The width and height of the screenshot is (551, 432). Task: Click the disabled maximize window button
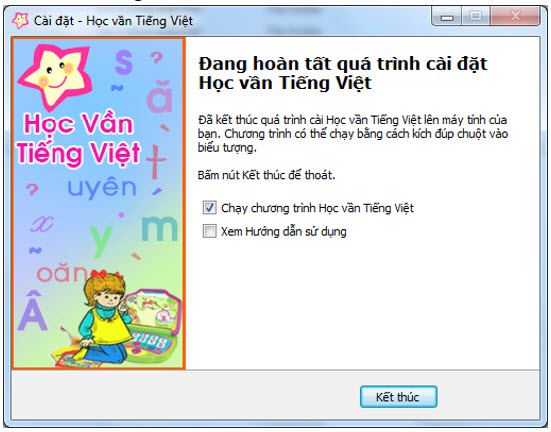pyautogui.click(x=476, y=17)
